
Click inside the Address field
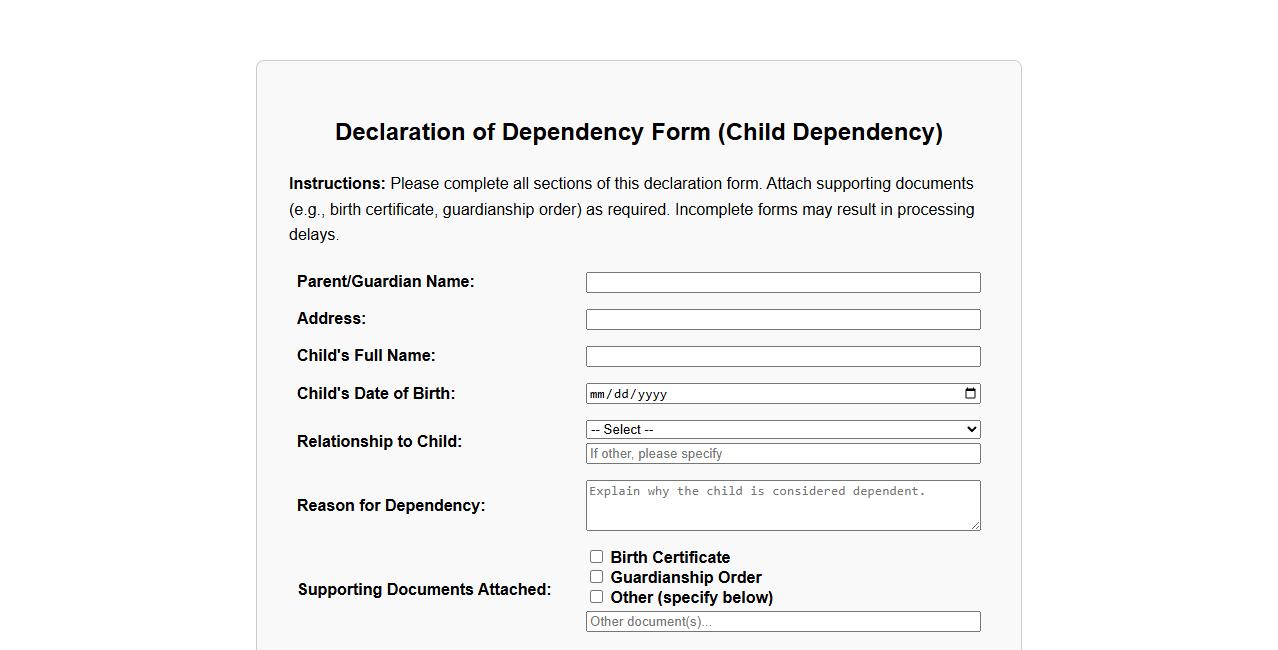point(783,319)
